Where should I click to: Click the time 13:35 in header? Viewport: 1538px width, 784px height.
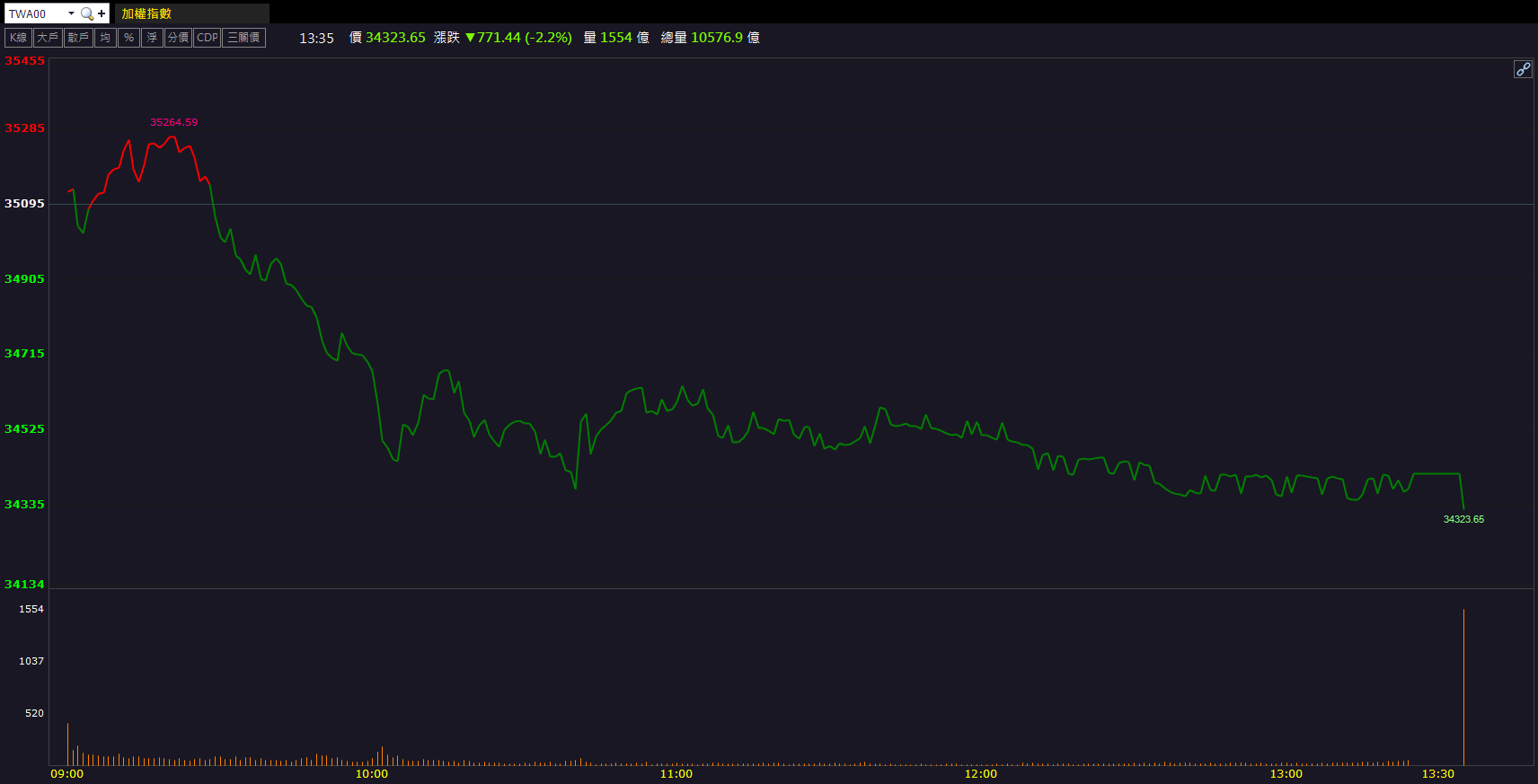click(x=316, y=38)
